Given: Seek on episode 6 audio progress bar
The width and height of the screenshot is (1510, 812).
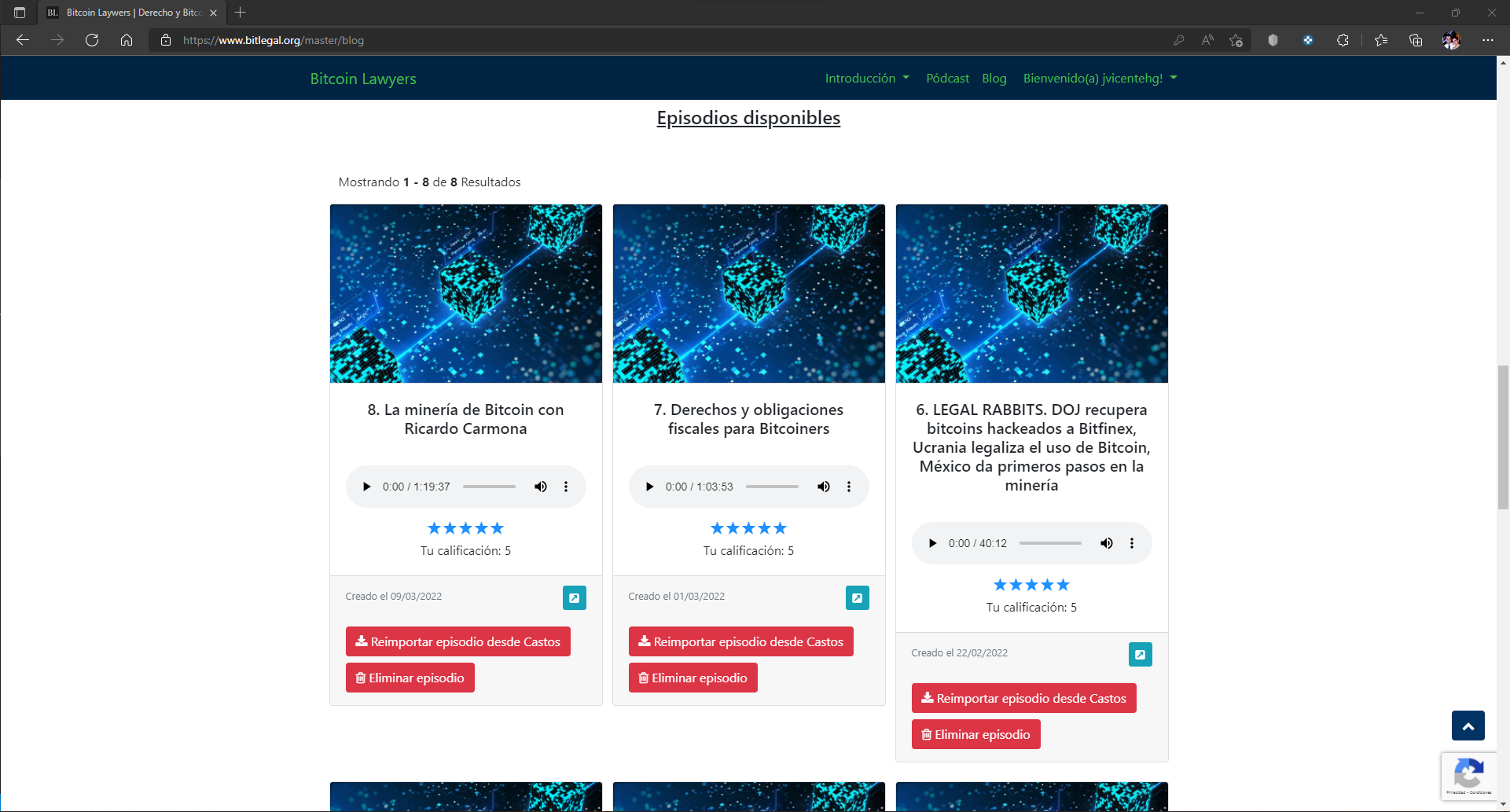Looking at the screenshot, I should point(1050,543).
